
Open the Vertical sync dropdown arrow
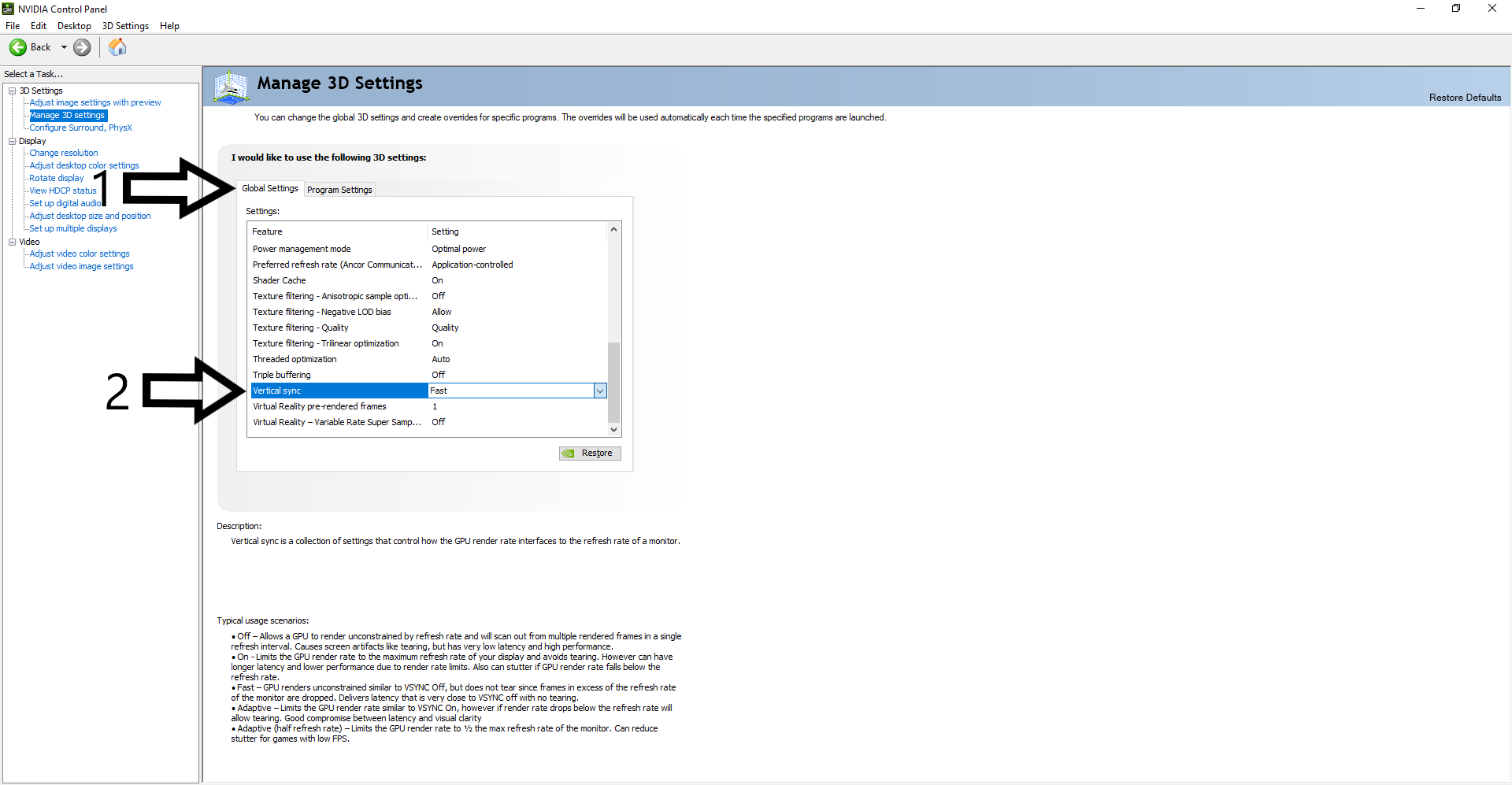600,391
